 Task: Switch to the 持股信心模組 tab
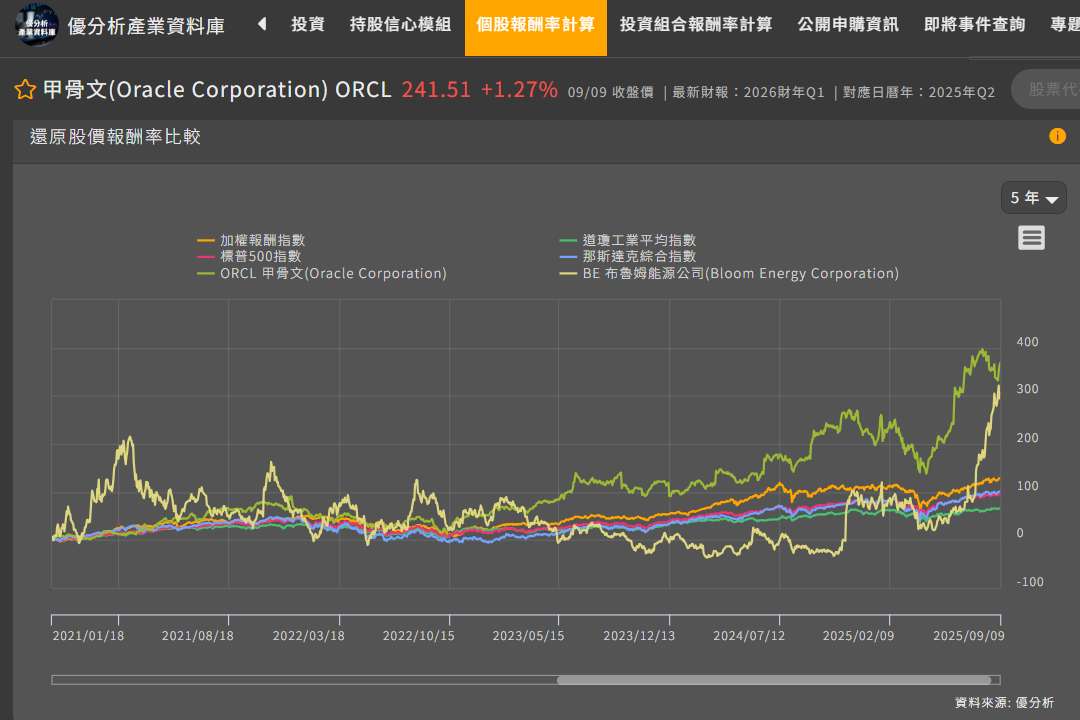click(400, 25)
